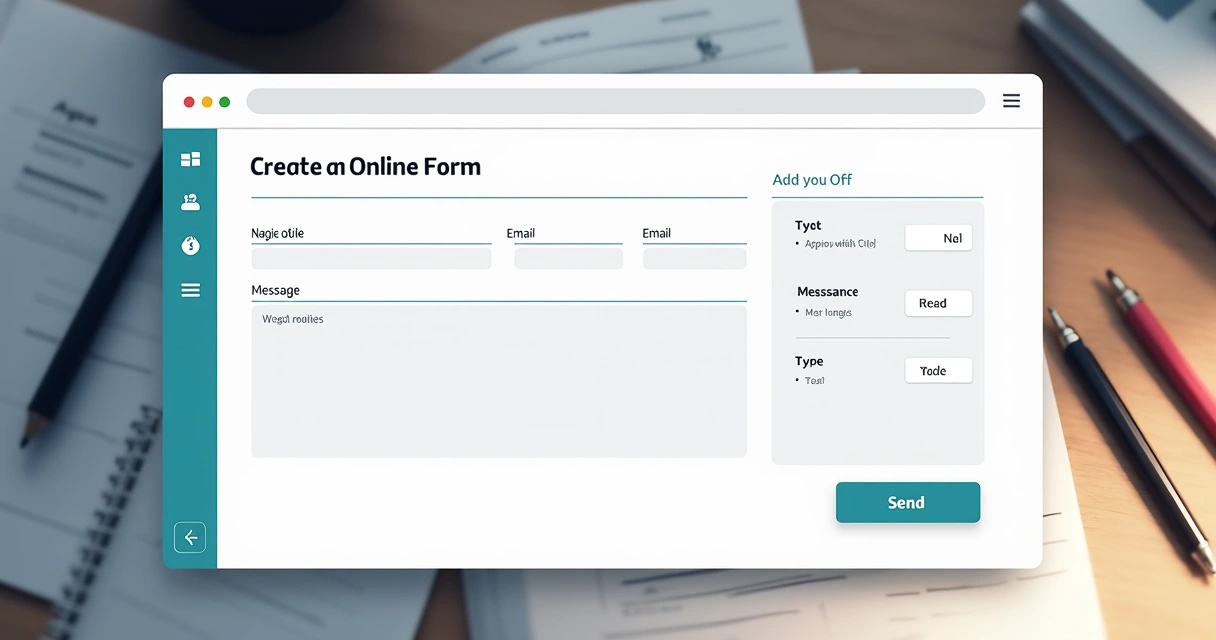Click the "Nel" button beside Tyot
The width and height of the screenshot is (1216, 640).
938,238
